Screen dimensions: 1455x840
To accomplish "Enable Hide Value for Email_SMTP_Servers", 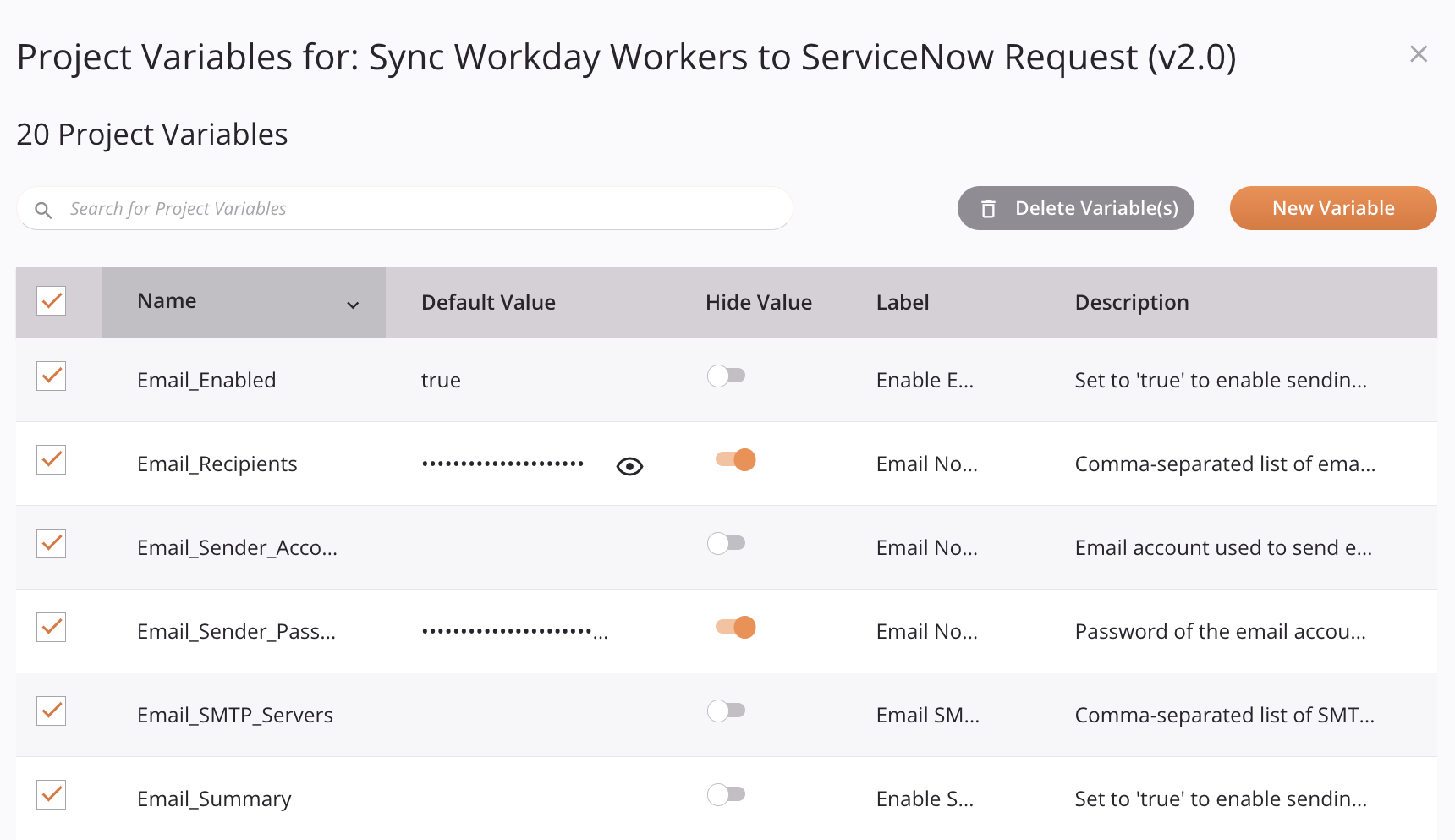I will coord(727,711).
